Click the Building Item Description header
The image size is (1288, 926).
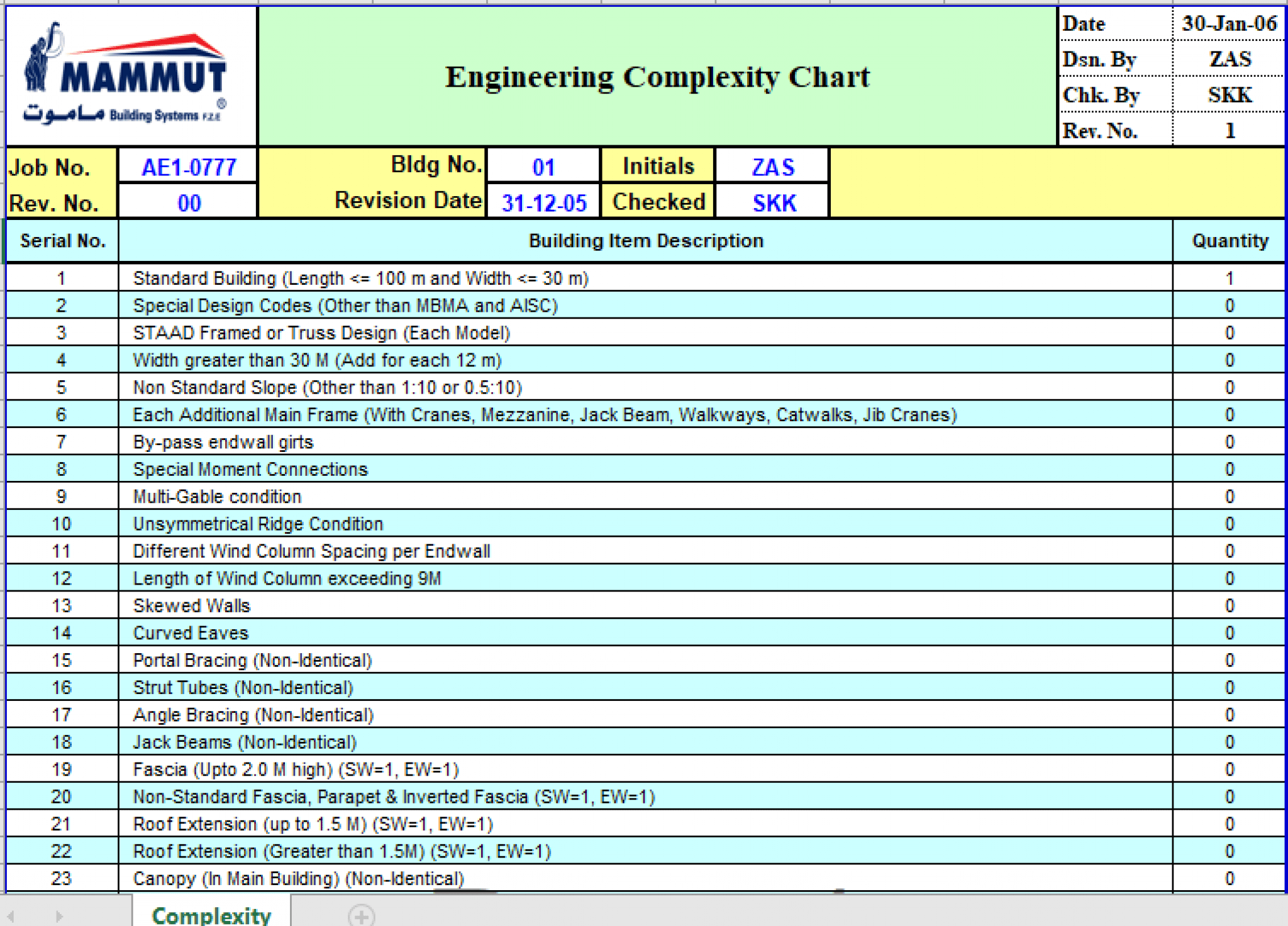[645, 241]
